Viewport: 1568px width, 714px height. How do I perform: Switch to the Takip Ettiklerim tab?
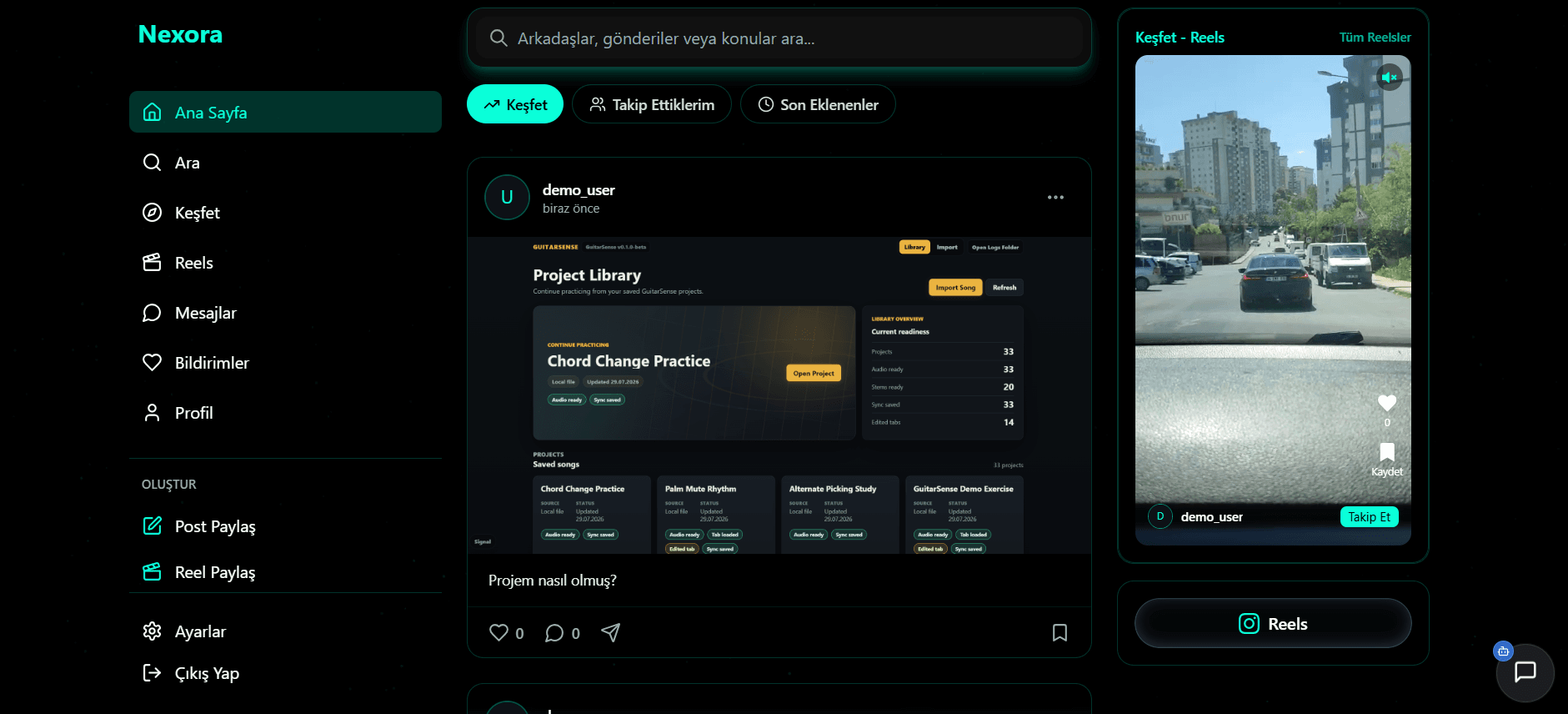click(652, 104)
